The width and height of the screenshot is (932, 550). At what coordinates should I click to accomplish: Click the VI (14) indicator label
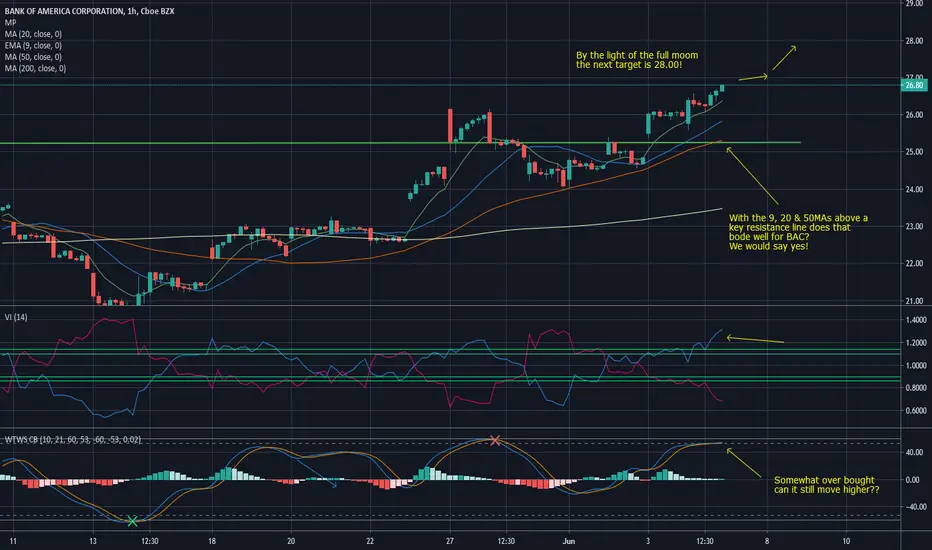(16, 318)
